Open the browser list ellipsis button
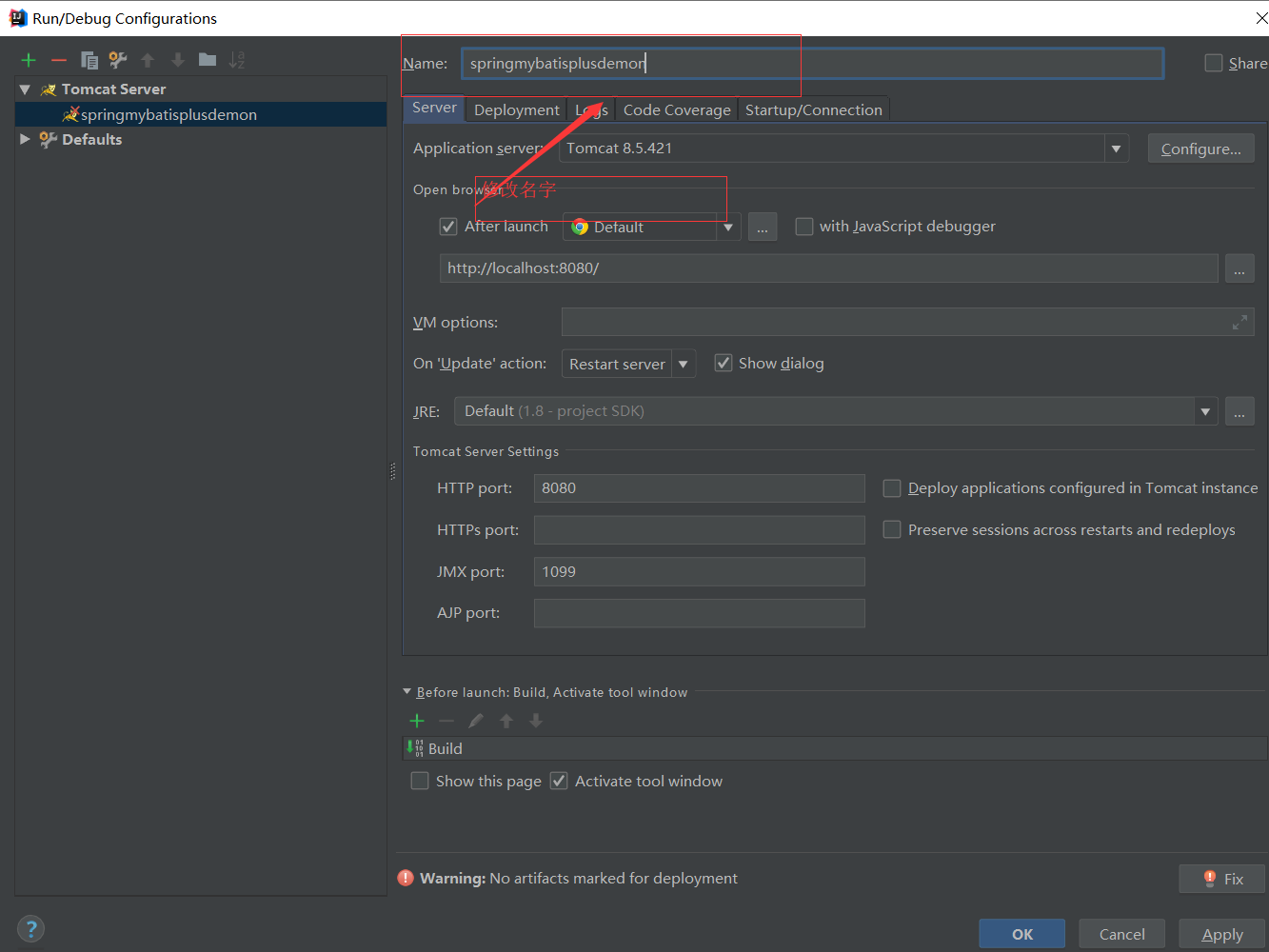 763,227
